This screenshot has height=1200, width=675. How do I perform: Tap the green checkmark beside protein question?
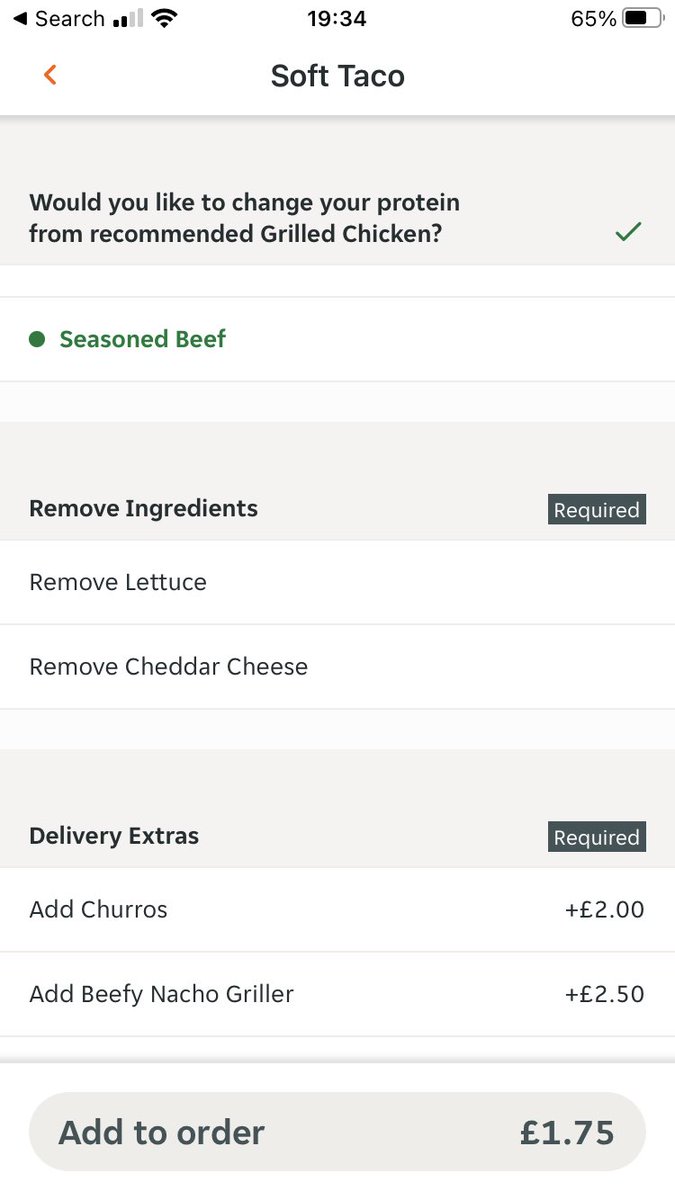coord(628,232)
